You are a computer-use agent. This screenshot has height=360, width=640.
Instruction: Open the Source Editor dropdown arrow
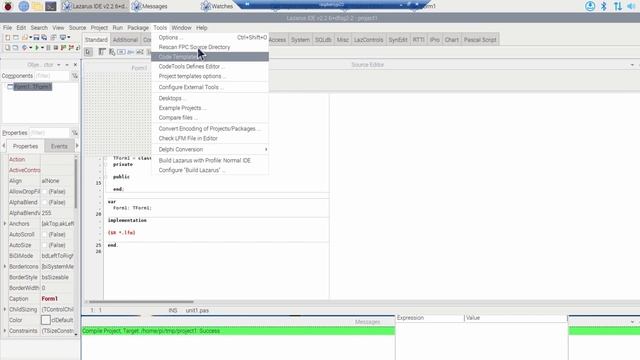(x=632, y=65)
